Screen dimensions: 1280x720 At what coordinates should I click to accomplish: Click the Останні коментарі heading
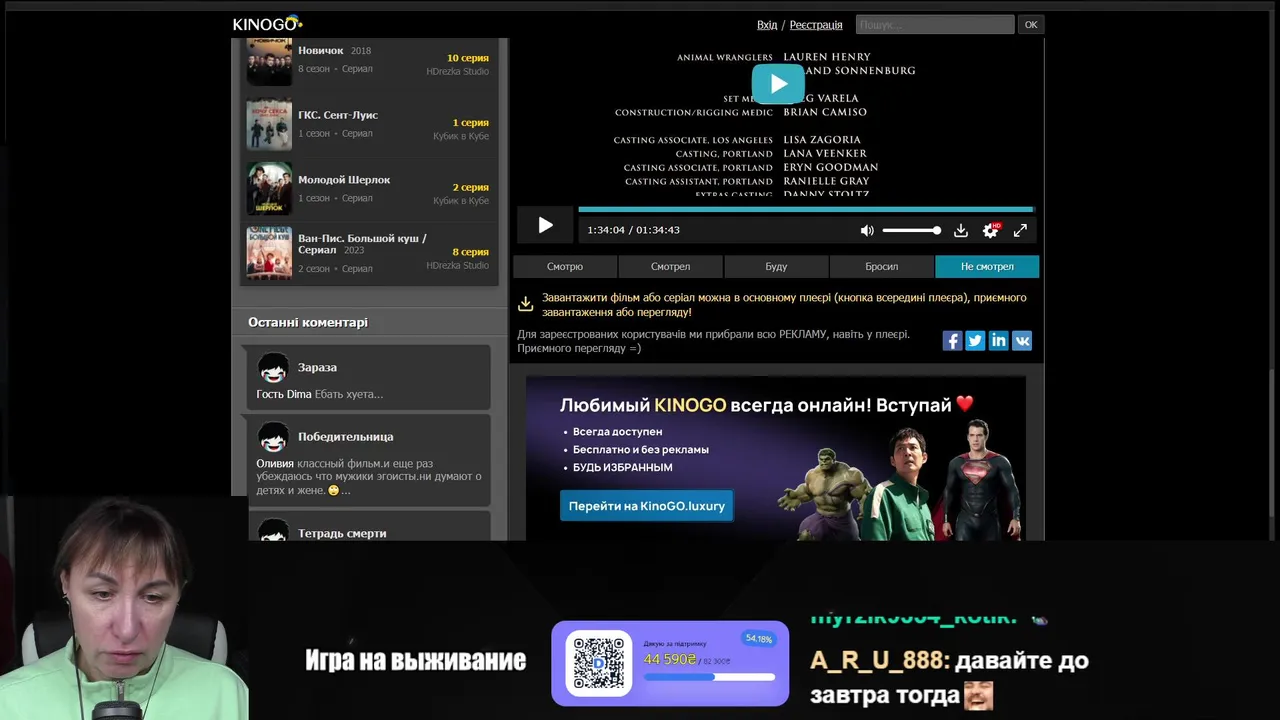[308, 322]
